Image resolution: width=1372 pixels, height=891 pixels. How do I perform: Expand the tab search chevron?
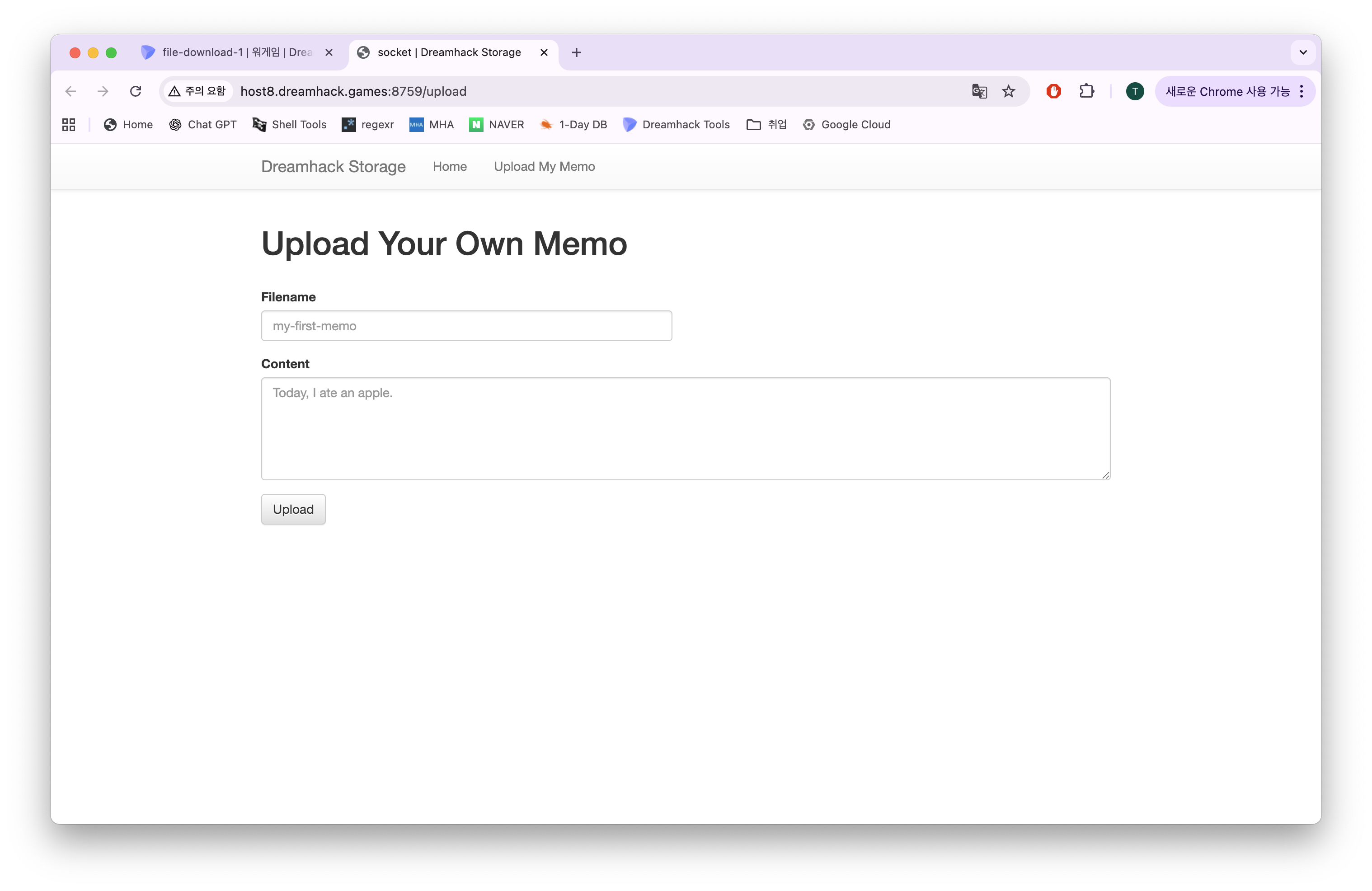(1302, 52)
